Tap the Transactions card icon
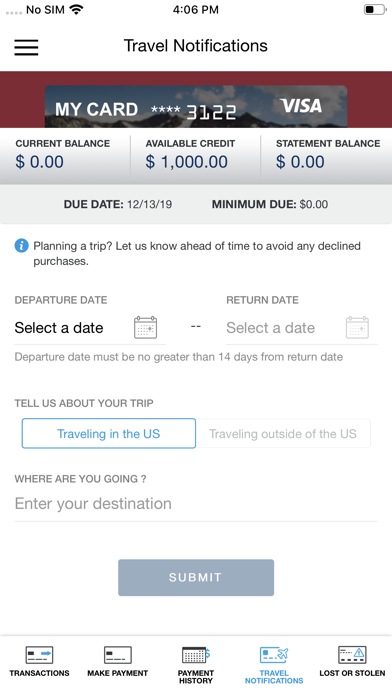 tap(39, 655)
